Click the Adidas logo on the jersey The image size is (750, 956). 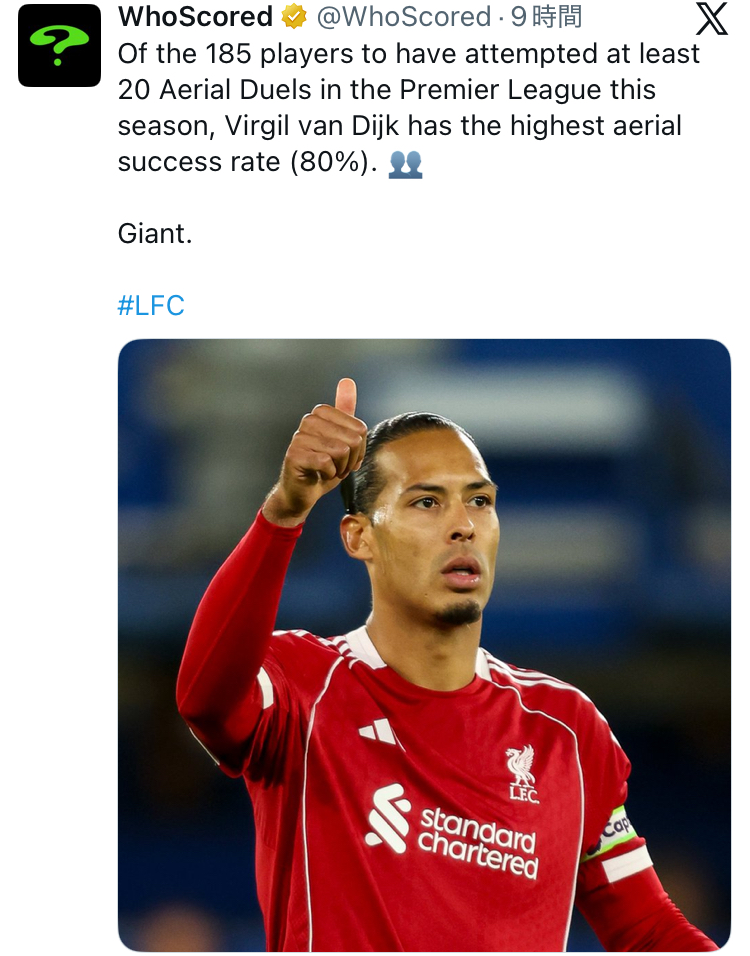click(x=378, y=731)
